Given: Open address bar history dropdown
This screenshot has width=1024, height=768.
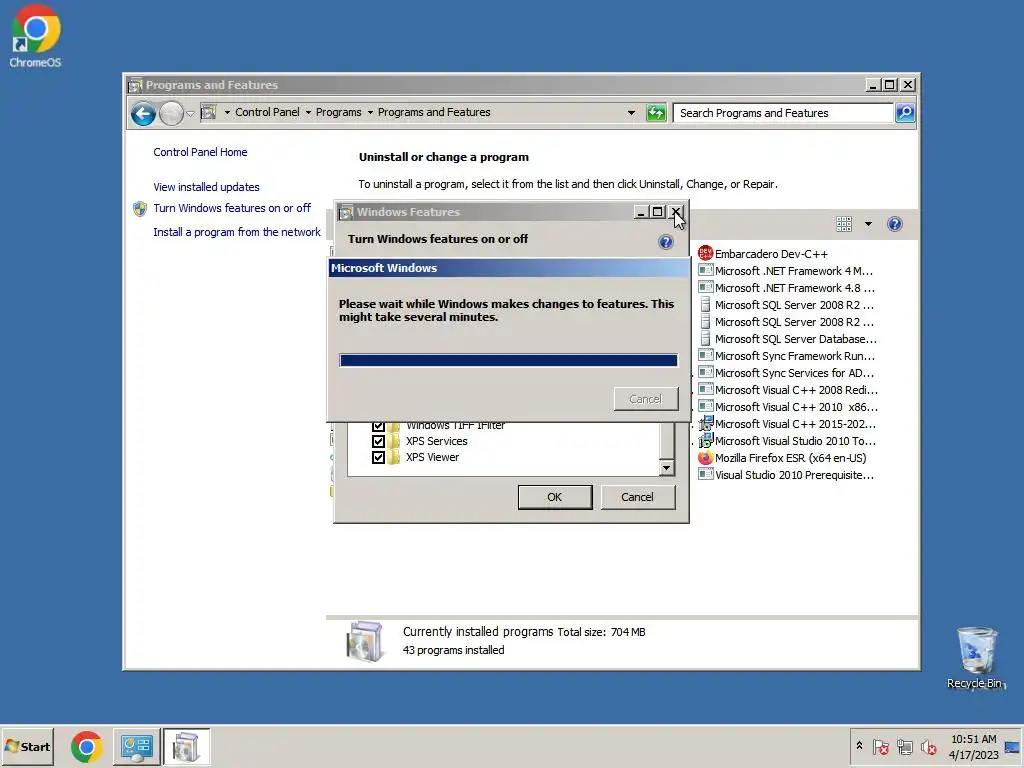Looking at the screenshot, I should [x=631, y=113].
